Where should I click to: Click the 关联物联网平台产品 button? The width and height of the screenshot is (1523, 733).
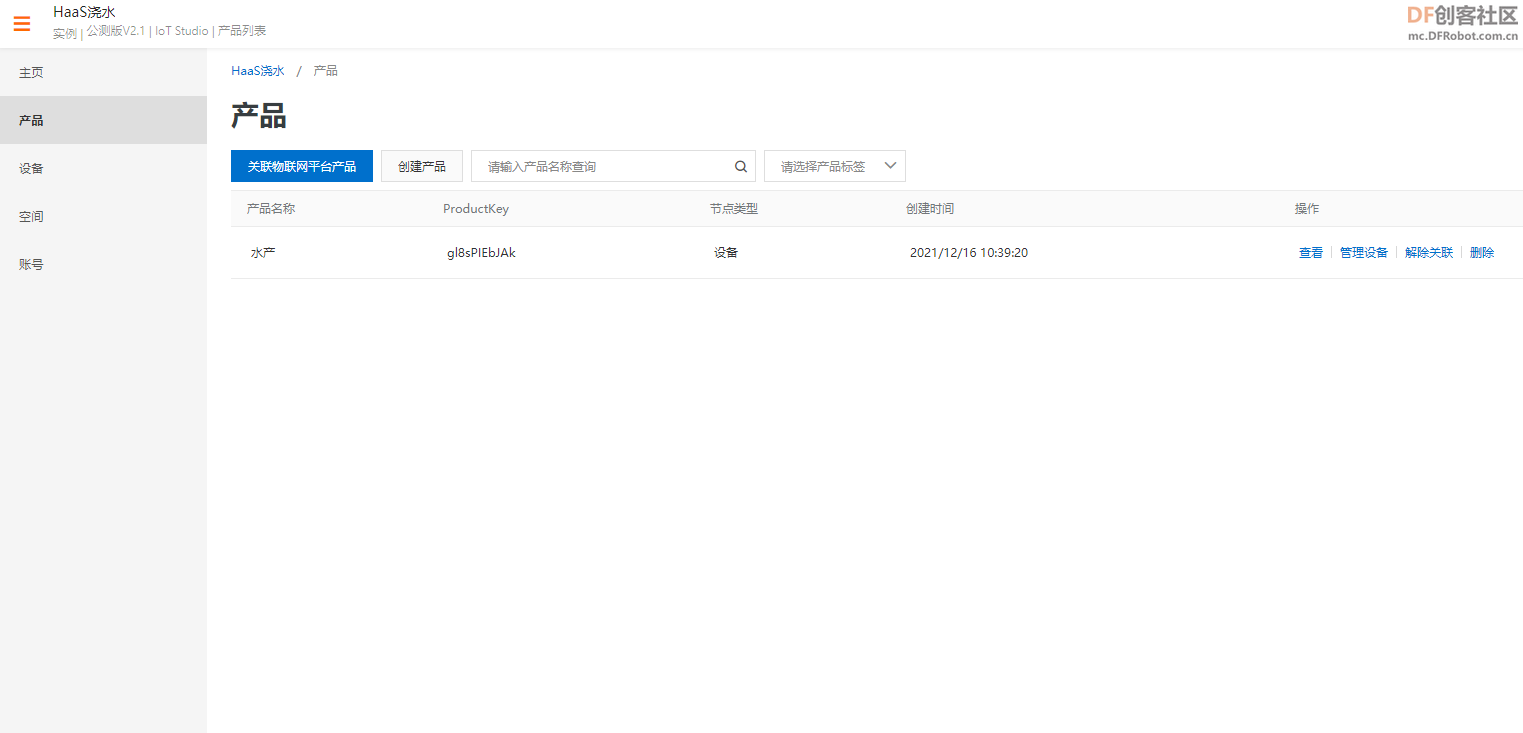click(x=302, y=166)
